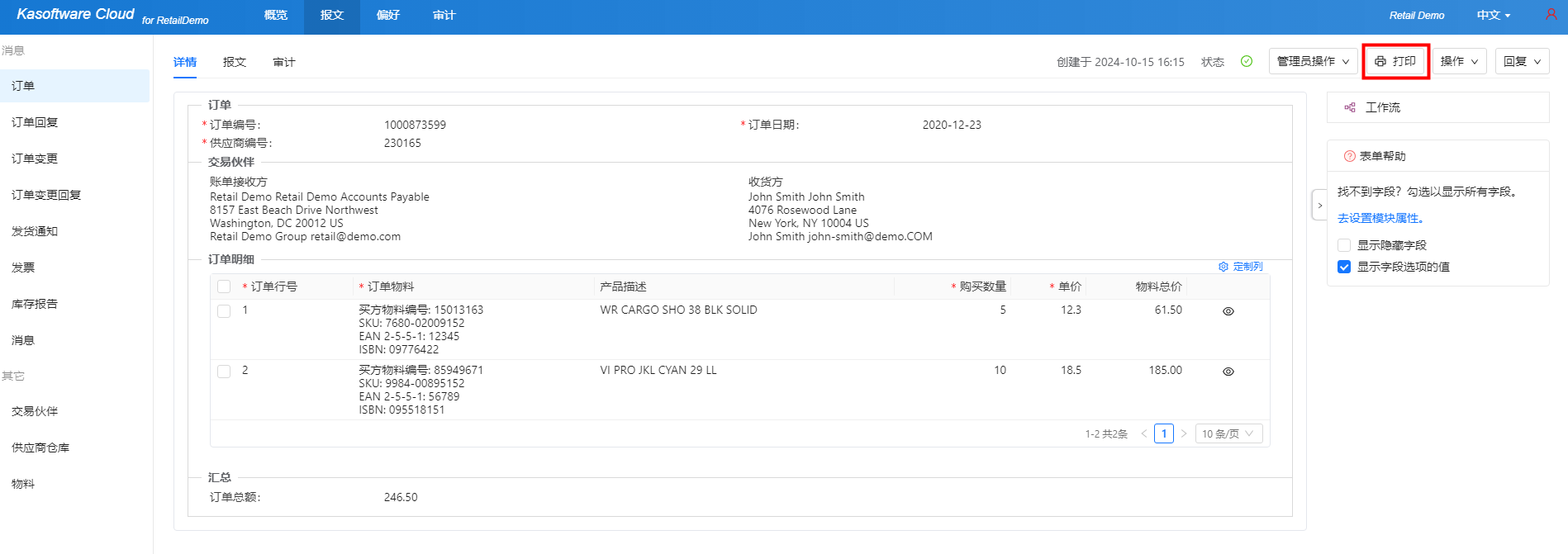This screenshot has height=554, width=1568.
Task: Open the workflow panel icon
Action: tap(1350, 107)
